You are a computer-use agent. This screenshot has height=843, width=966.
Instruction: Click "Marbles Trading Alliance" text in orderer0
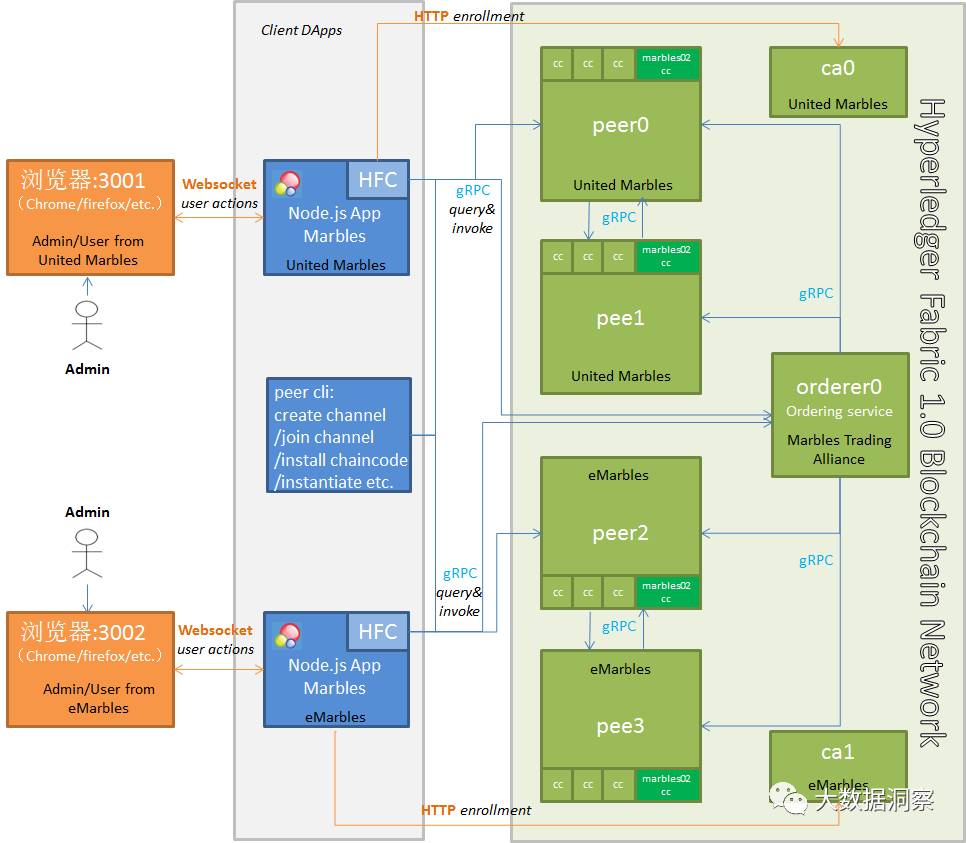(x=839, y=449)
